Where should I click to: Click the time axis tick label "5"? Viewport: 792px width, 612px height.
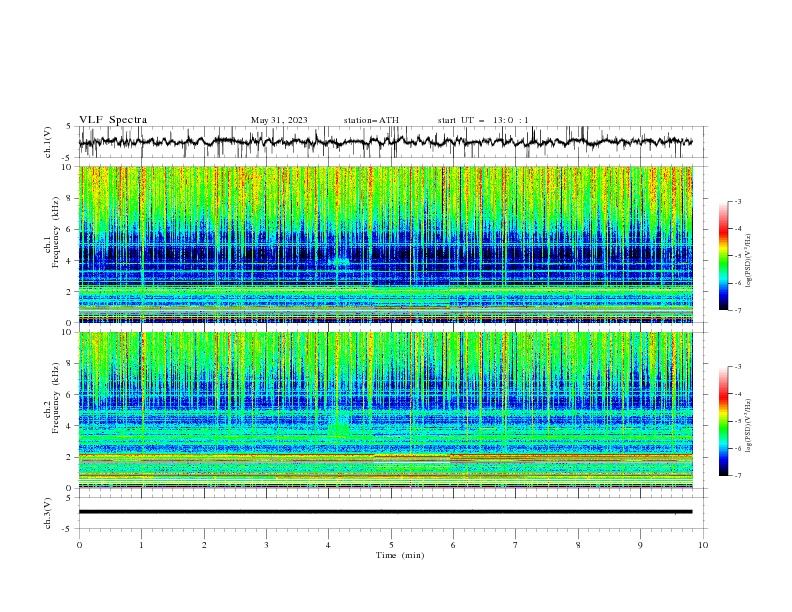[x=391, y=545]
